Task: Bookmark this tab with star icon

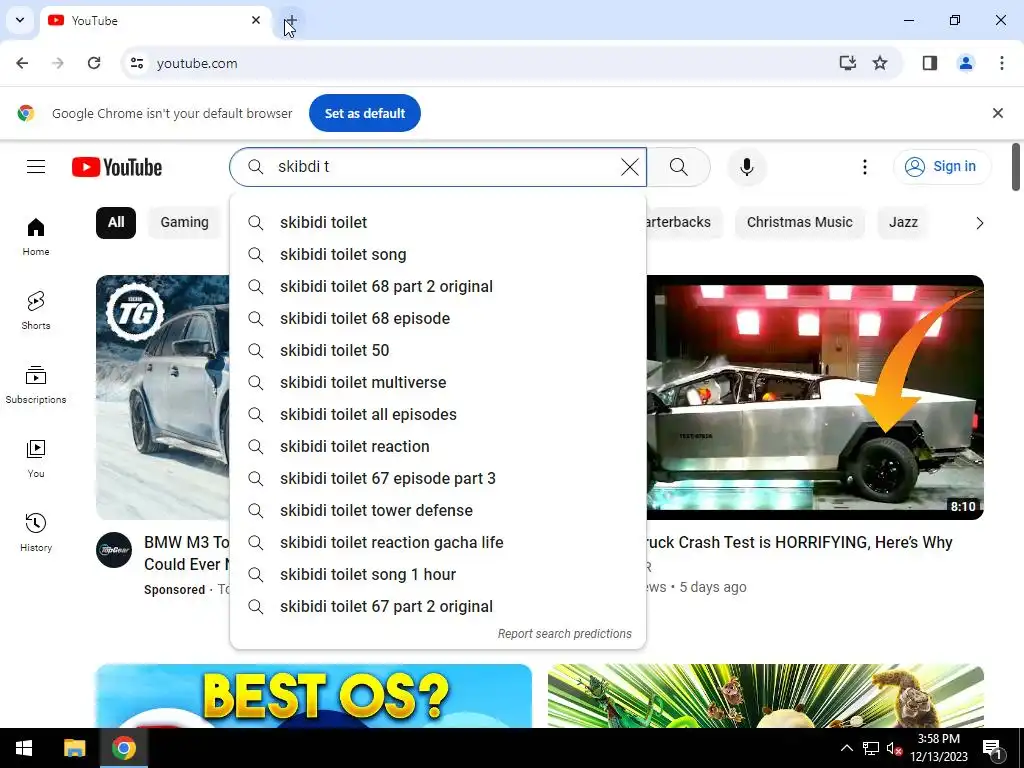Action: [x=880, y=63]
